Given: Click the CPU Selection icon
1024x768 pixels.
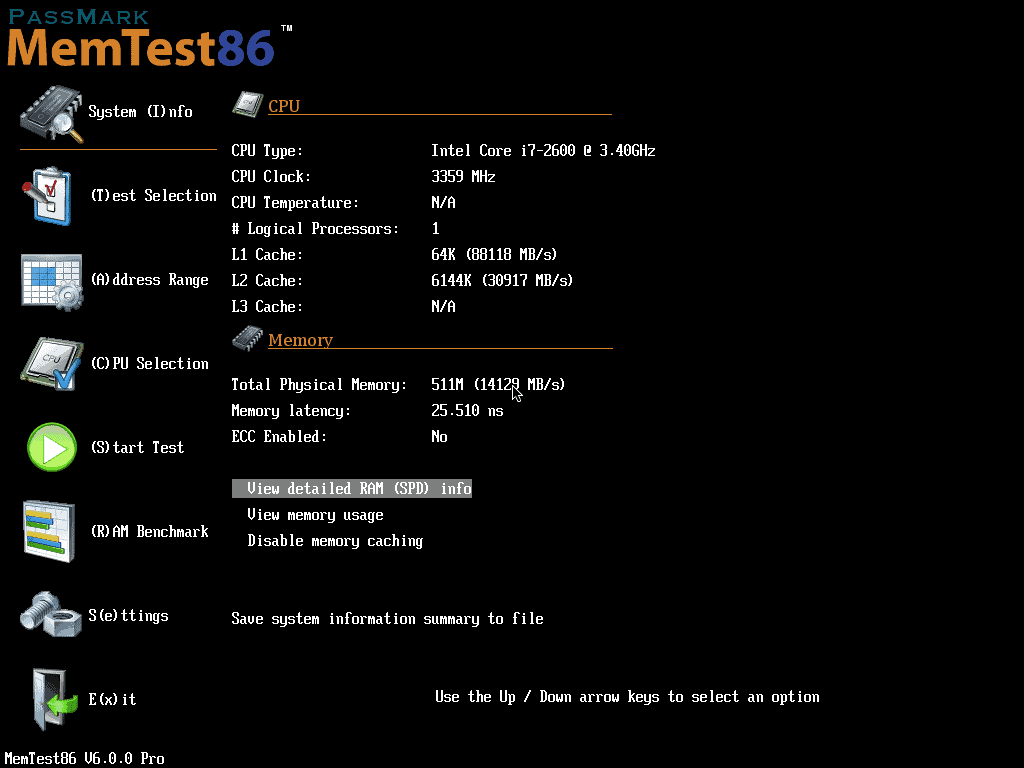Looking at the screenshot, I should (50, 363).
